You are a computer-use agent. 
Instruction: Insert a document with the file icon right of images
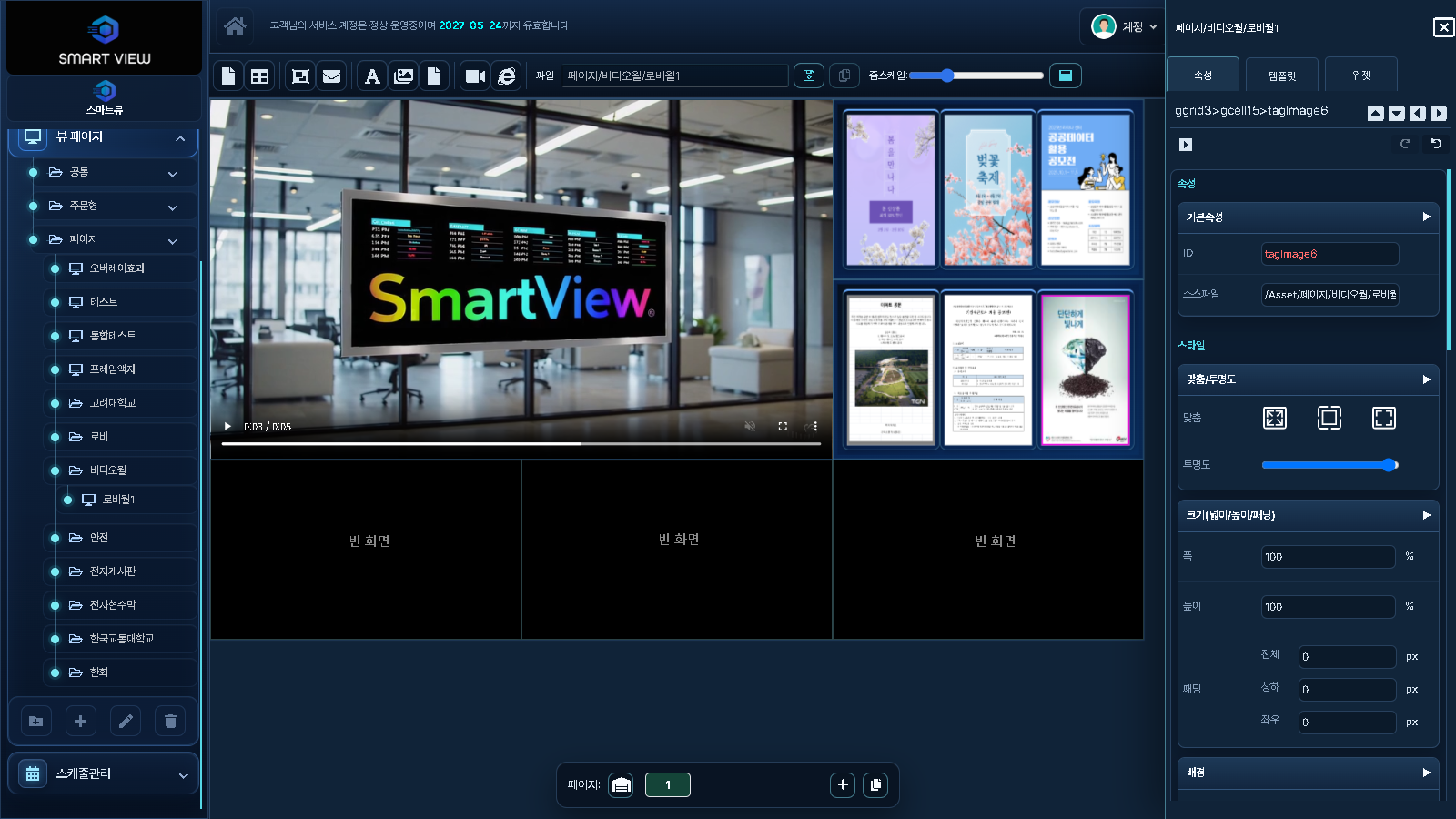(x=435, y=76)
